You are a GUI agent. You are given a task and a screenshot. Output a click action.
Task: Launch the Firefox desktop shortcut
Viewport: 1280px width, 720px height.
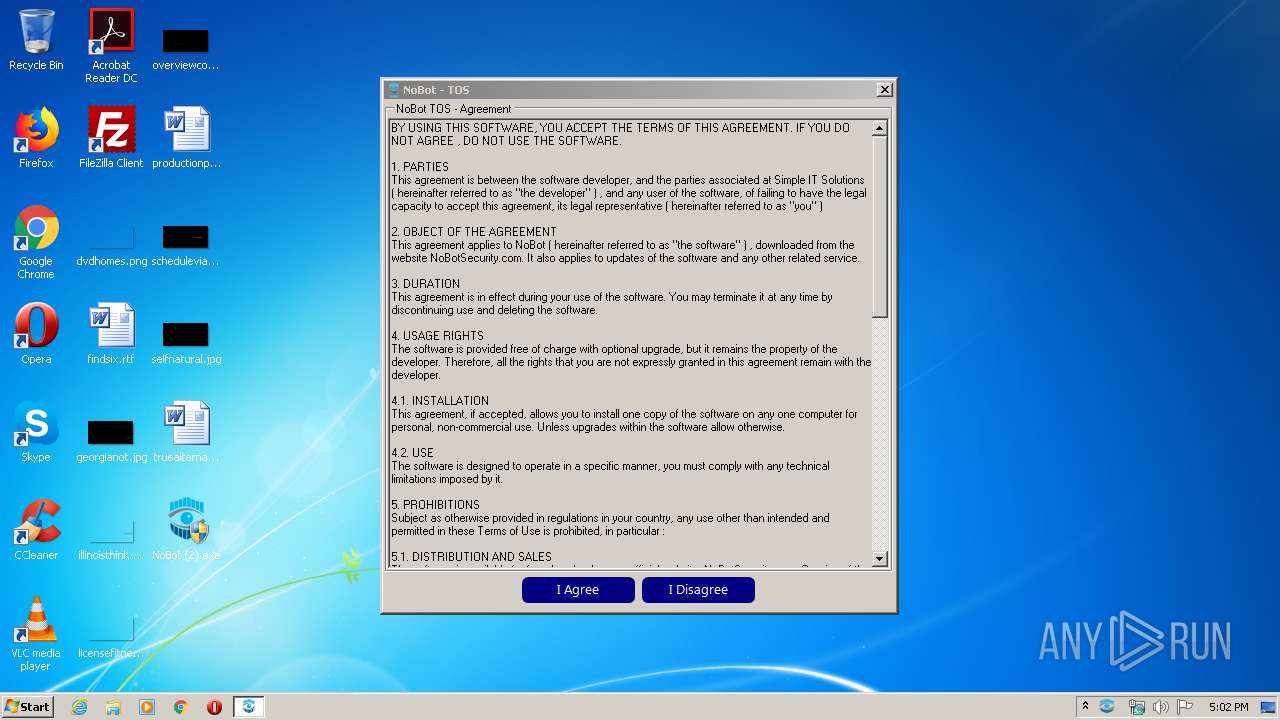[x=36, y=138]
